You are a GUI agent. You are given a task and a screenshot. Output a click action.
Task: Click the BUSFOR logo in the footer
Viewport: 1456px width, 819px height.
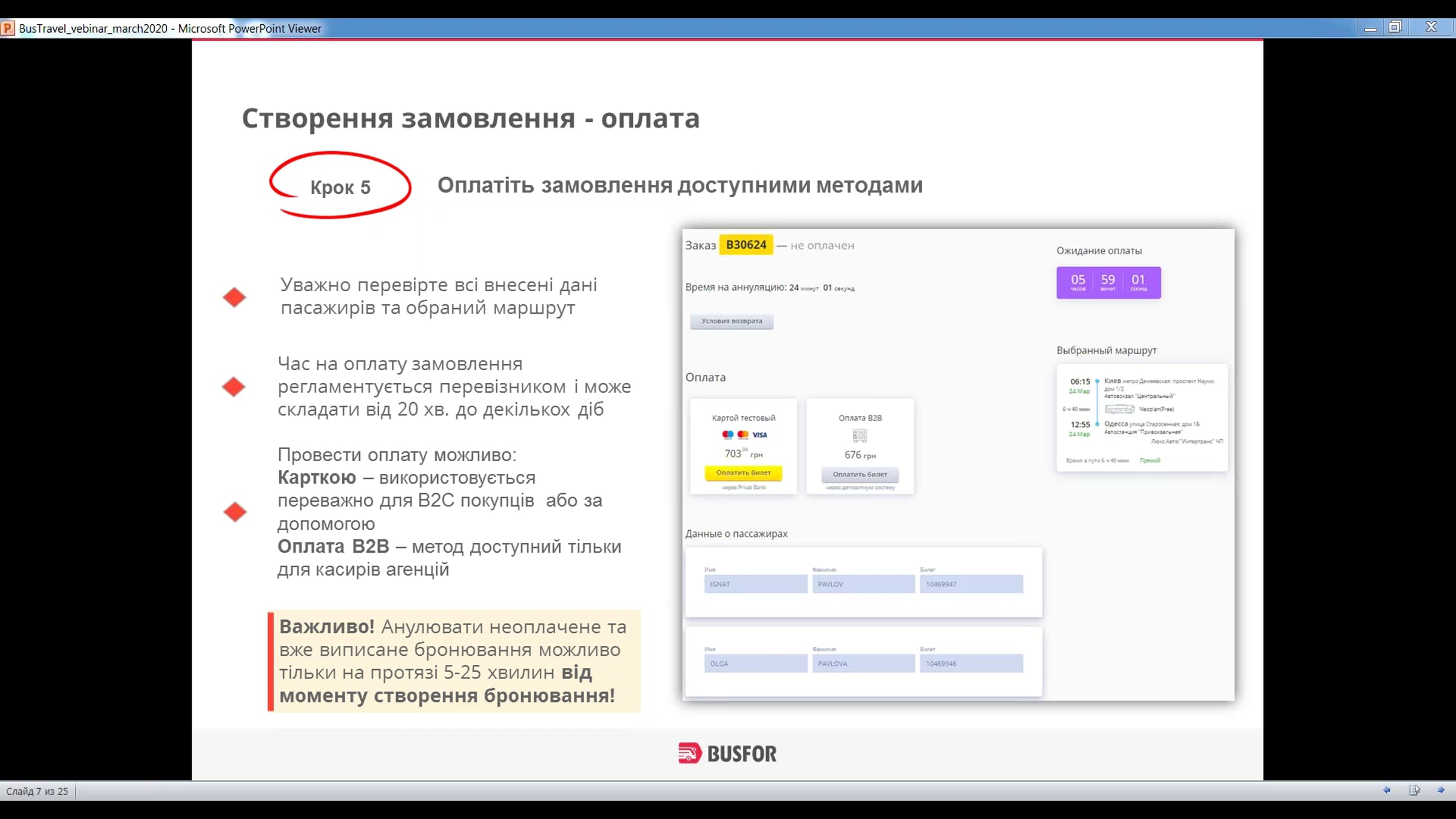[727, 753]
